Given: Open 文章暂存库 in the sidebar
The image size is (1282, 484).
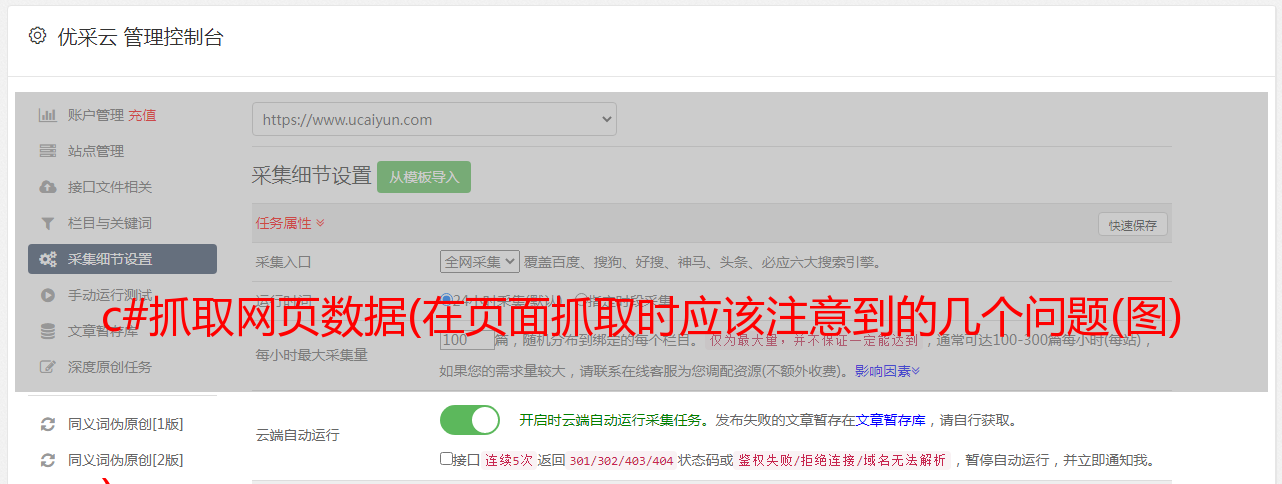Looking at the screenshot, I should click(x=103, y=331).
